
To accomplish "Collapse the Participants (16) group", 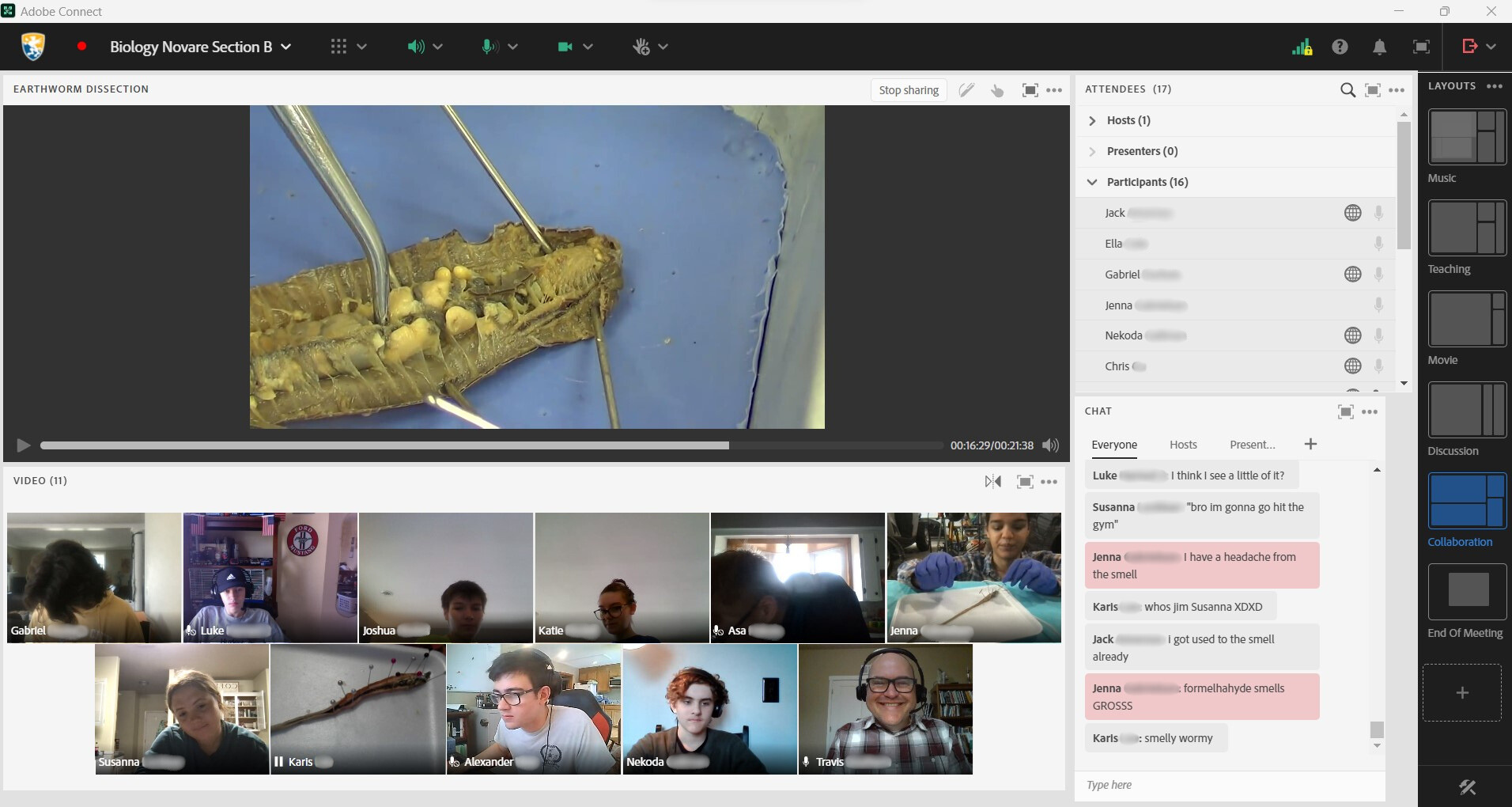I will point(1092,182).
